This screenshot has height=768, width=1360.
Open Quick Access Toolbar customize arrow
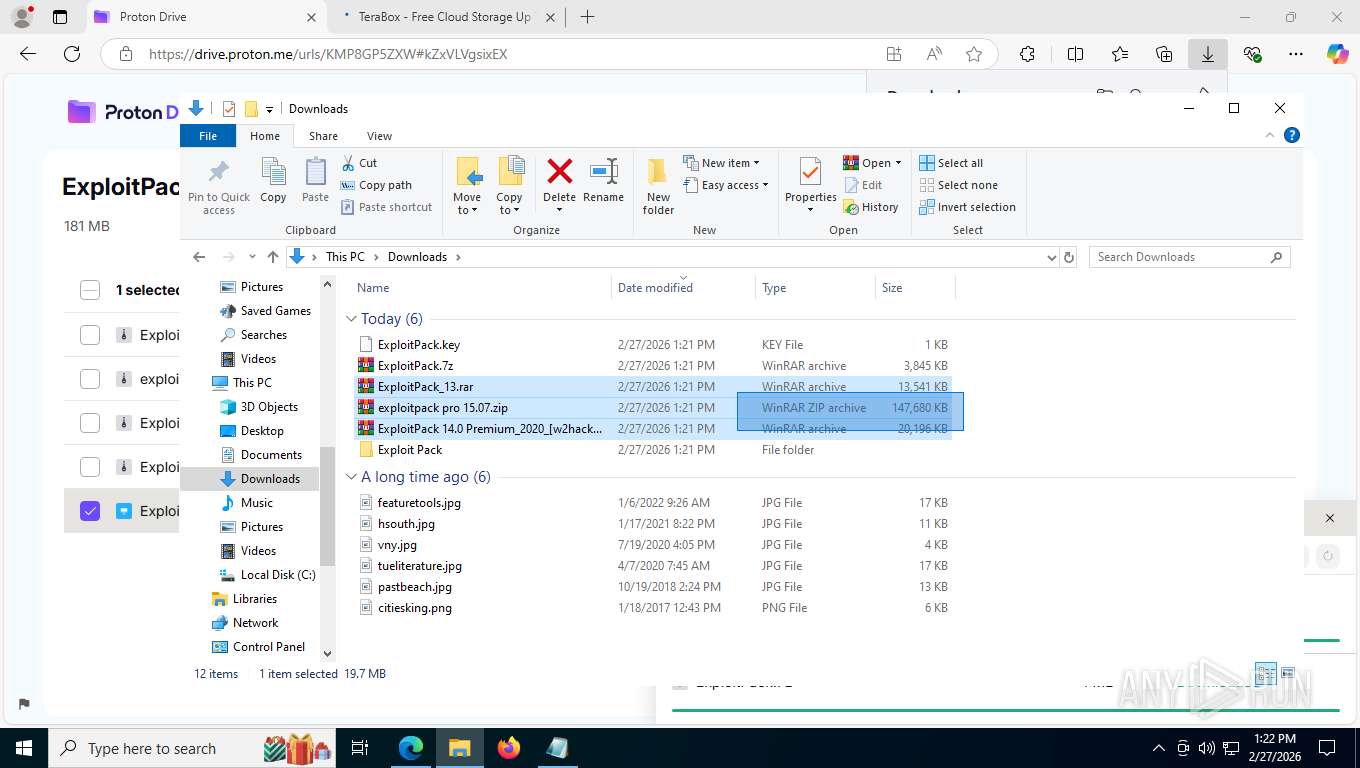pos(269,109)
